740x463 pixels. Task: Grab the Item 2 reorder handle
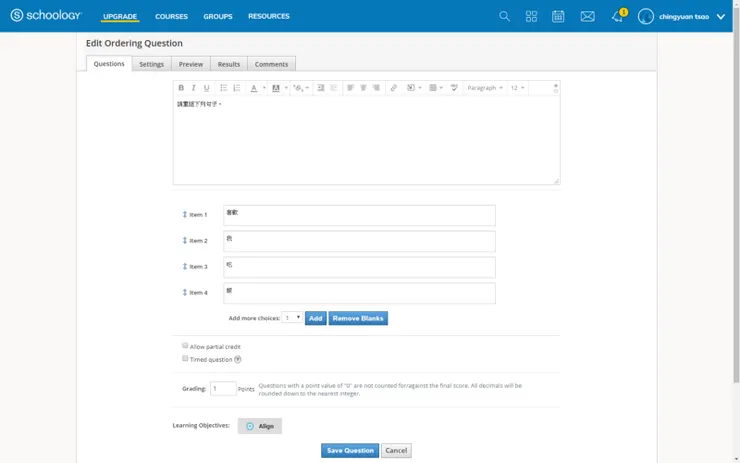pyautogui.click(x=185, y=240)
